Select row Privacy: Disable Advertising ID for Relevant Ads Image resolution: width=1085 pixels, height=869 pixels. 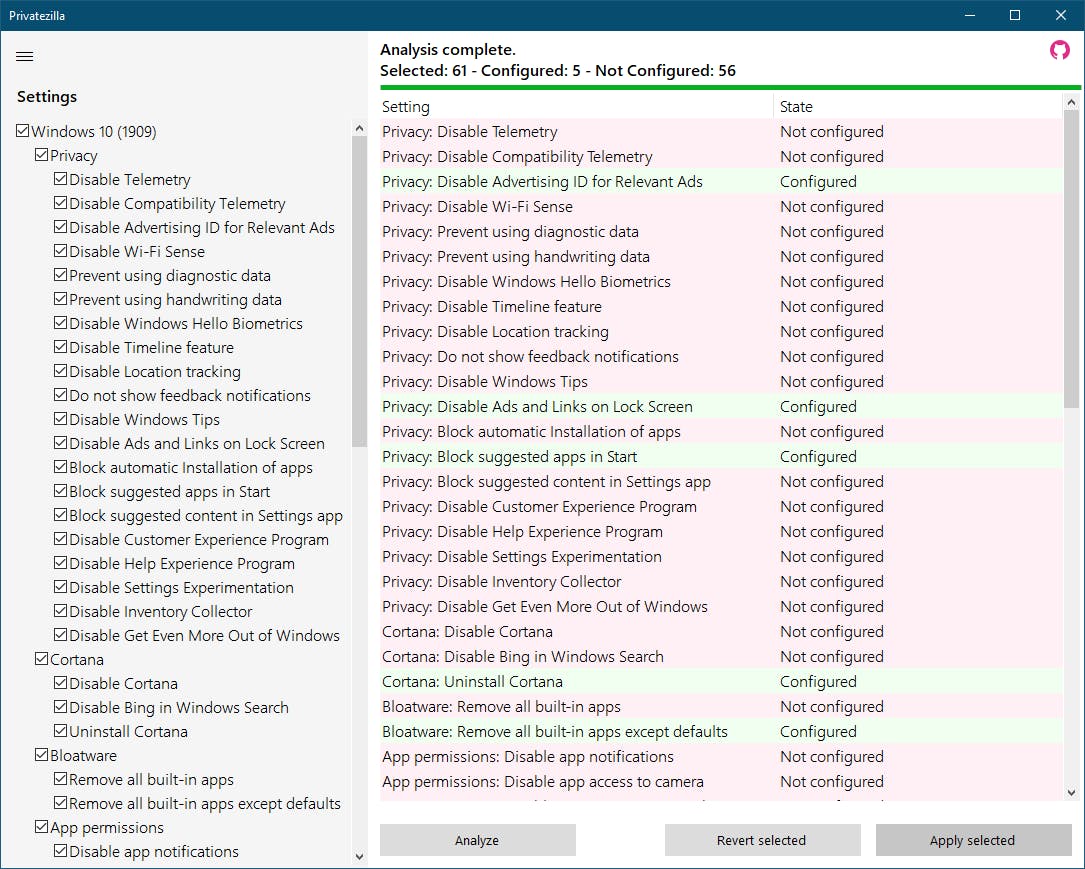(x=721, y=181)
